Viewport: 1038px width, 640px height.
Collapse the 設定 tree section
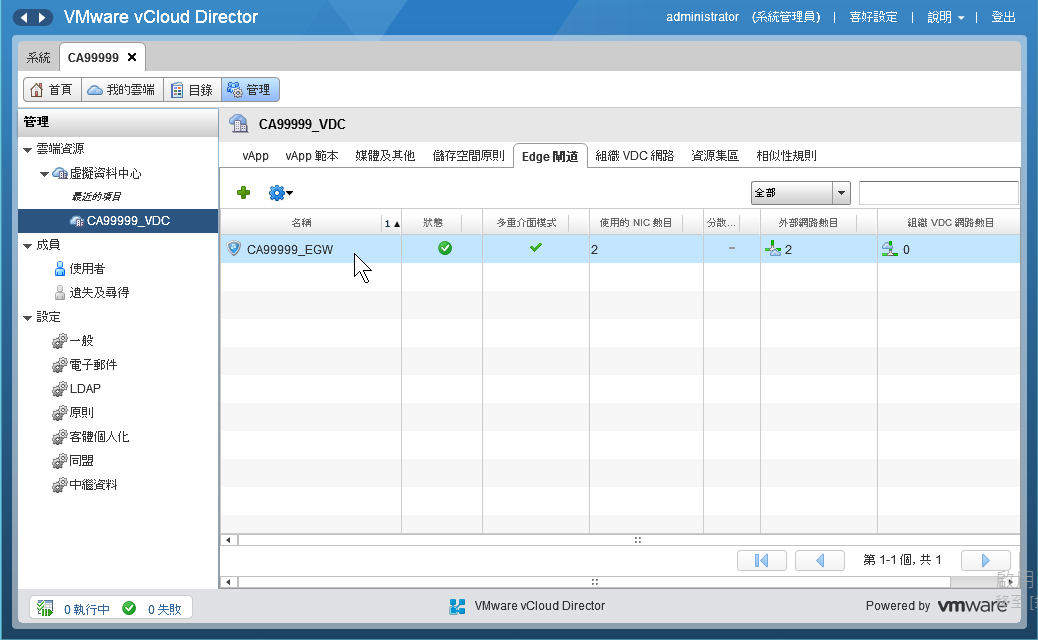click(x=27, y=318)
